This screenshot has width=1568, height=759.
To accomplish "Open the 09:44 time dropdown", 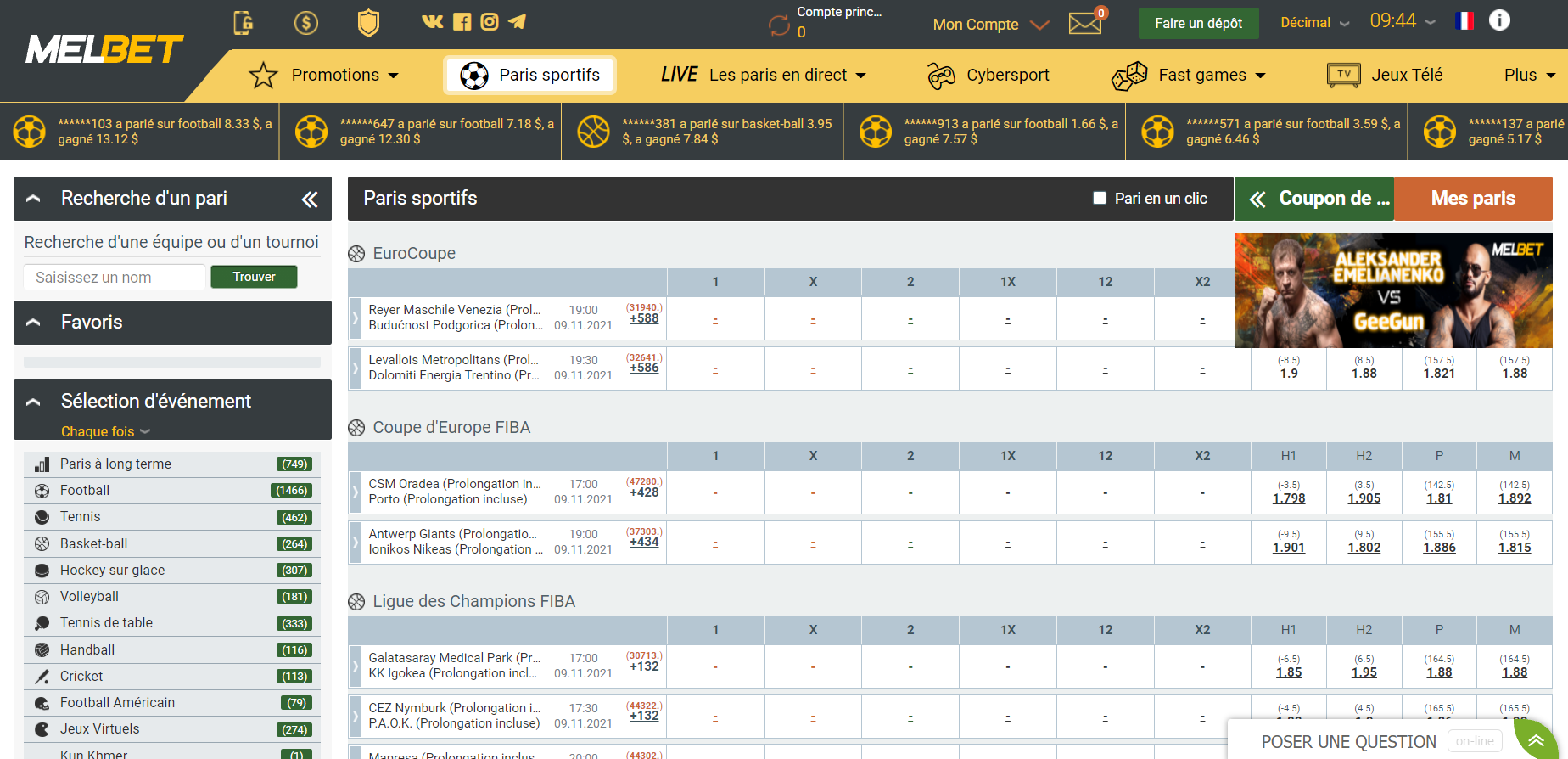I will pos(1403,21).
